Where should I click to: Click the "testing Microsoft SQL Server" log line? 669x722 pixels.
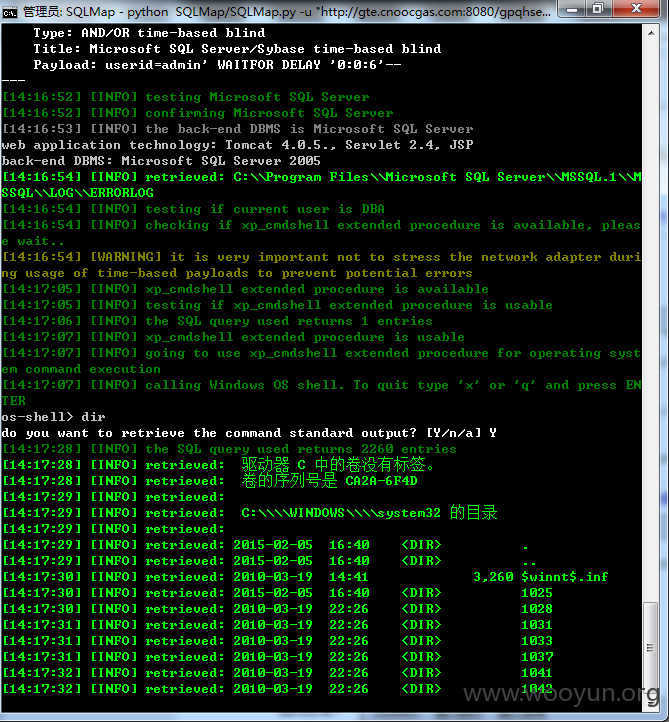186,97
